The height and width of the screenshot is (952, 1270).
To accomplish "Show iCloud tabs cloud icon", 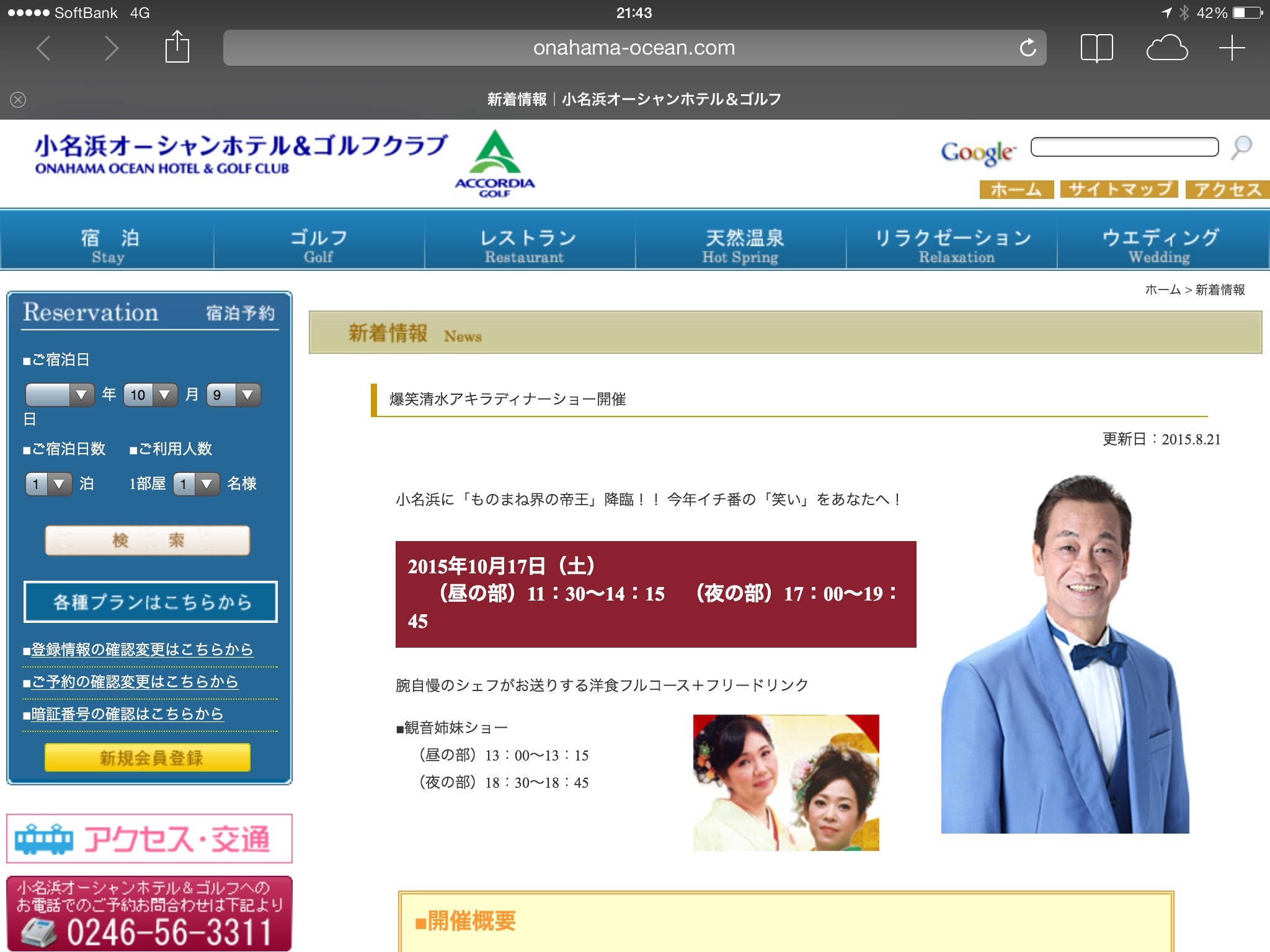I will click(1166, 48).
